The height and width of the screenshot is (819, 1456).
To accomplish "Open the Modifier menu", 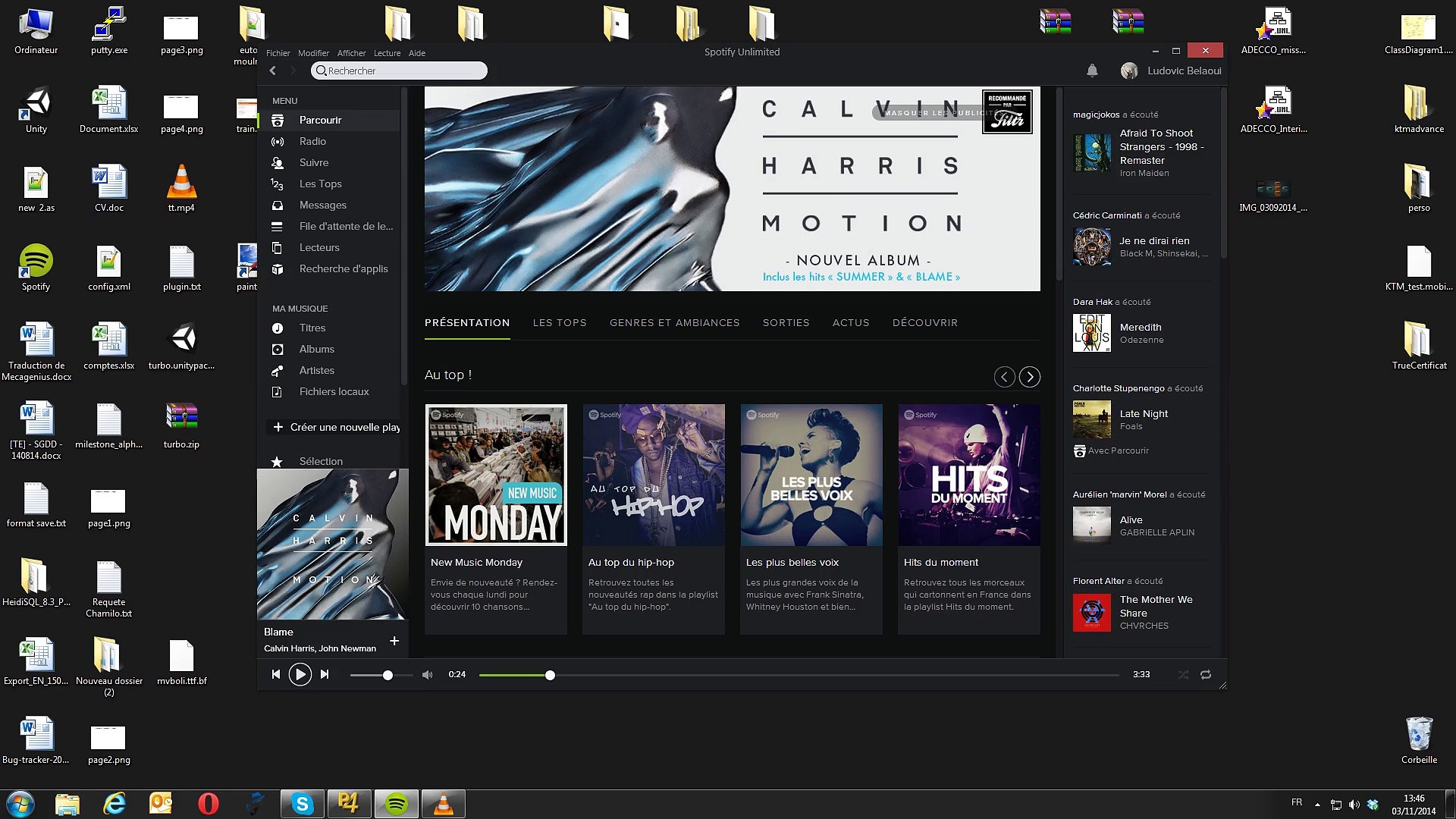I will click(x=313, y=53).
